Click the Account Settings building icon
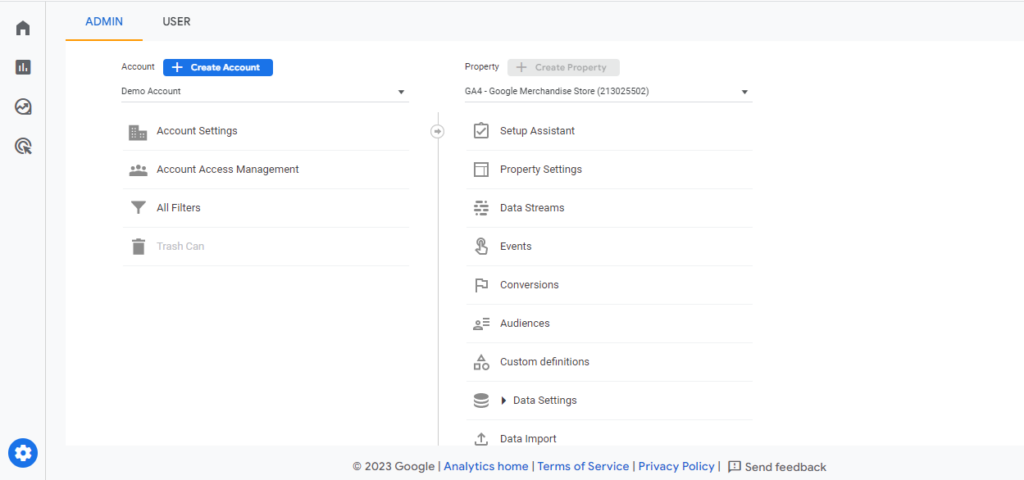The width and height of the screenshot is (1024, 480). point(138,132)
